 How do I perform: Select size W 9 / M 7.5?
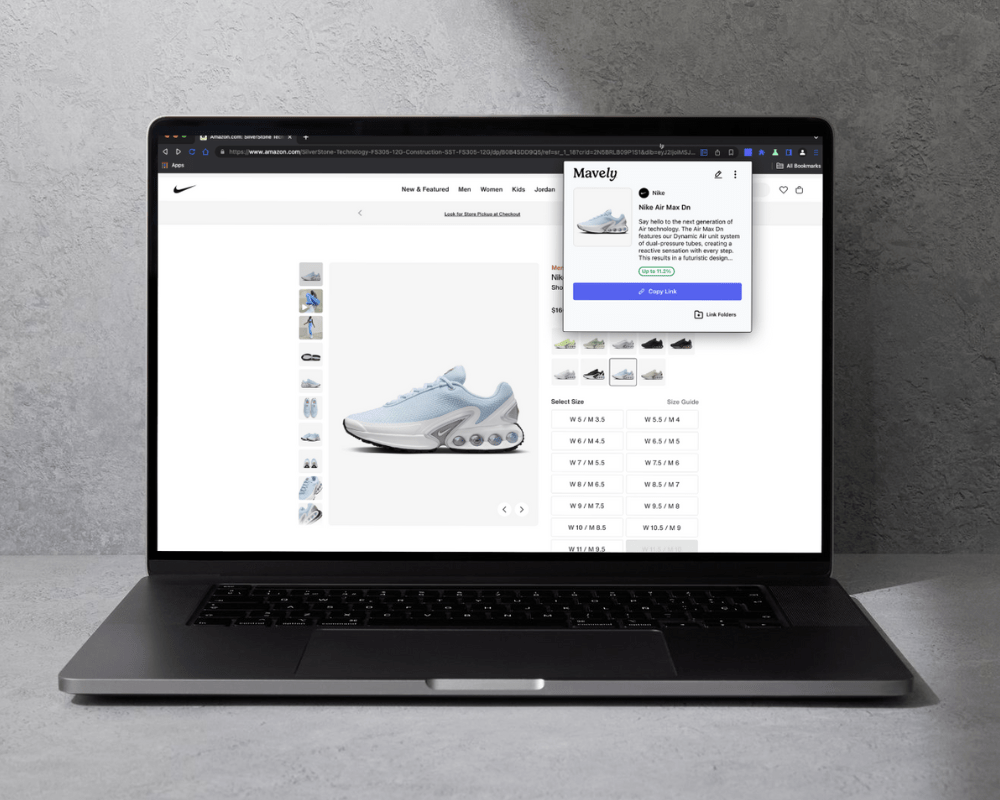(x=587, y=506)
